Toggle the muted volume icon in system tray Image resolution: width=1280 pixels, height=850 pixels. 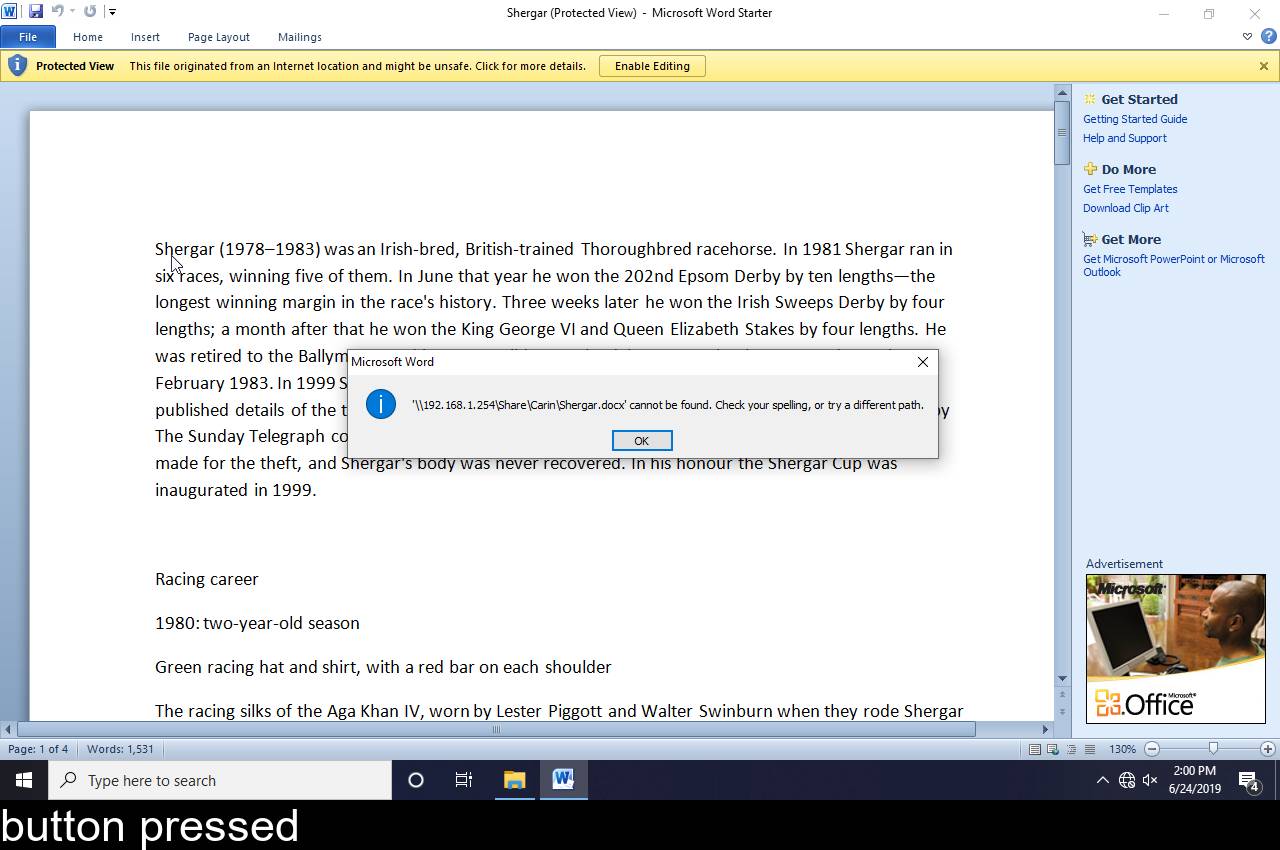1150,780
